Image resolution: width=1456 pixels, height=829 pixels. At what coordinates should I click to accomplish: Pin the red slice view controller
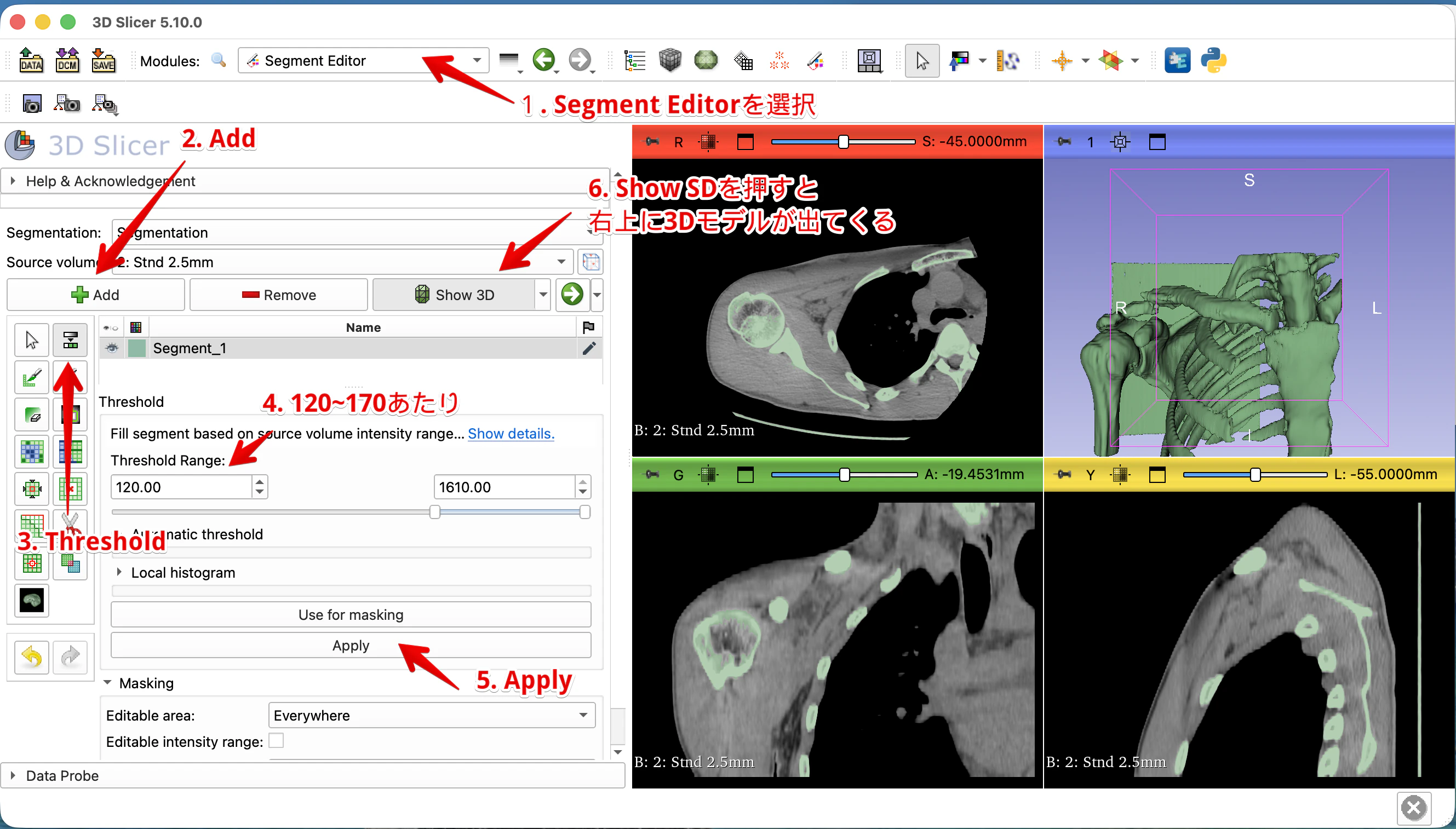[652, 141]
